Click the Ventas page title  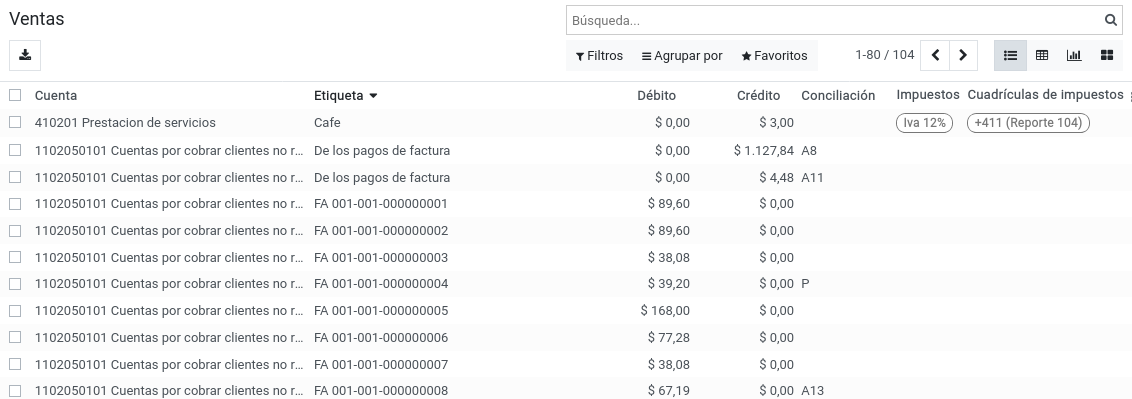coord(37,19)
